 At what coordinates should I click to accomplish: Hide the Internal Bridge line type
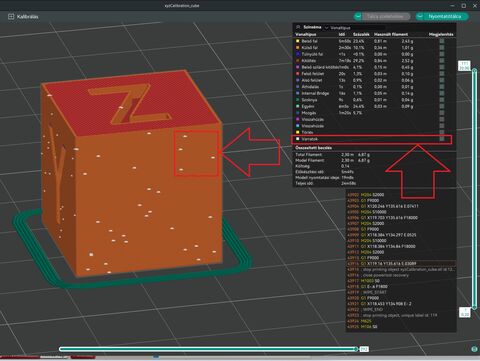click(442, 93)
